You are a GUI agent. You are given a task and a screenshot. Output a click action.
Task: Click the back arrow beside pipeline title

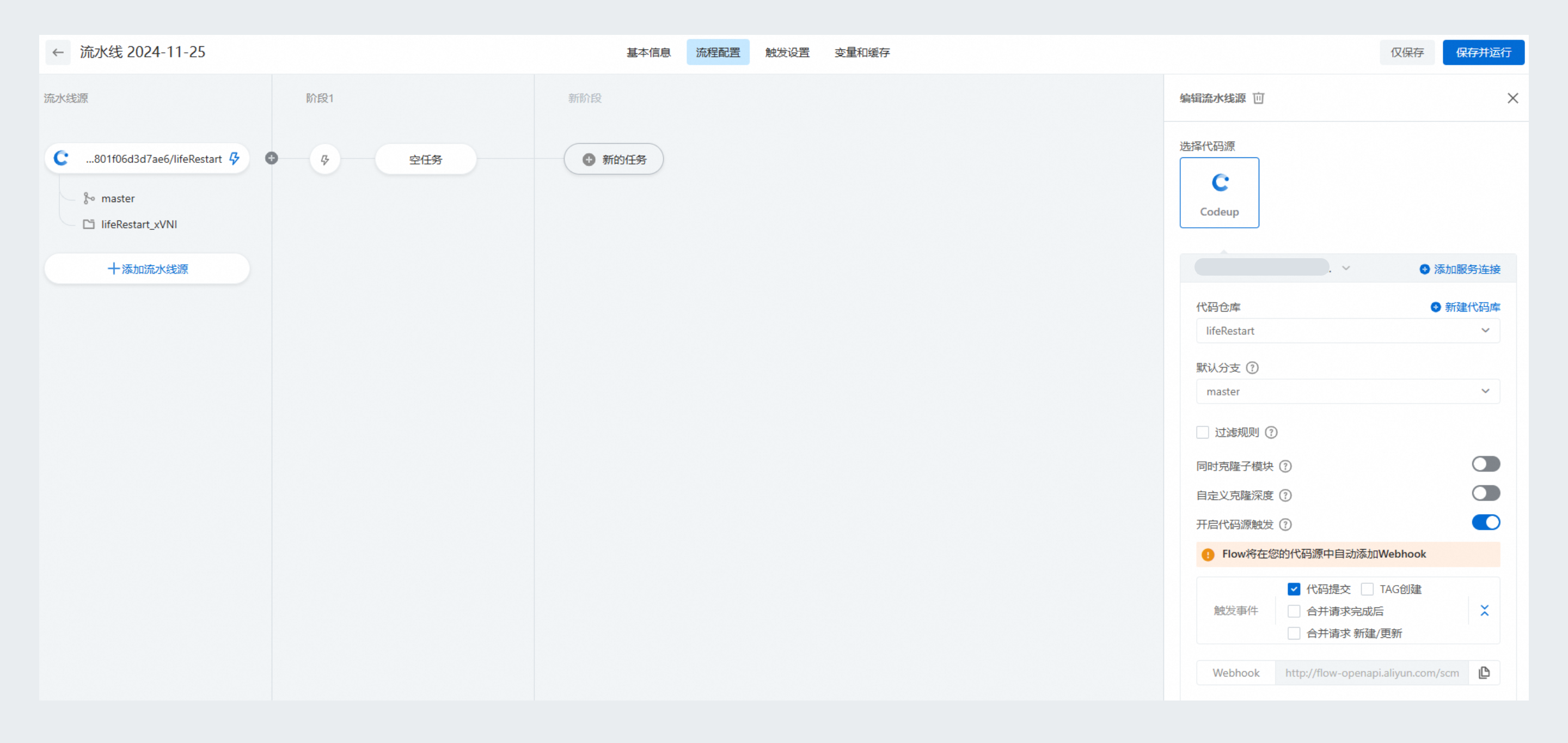click(58, 52)
